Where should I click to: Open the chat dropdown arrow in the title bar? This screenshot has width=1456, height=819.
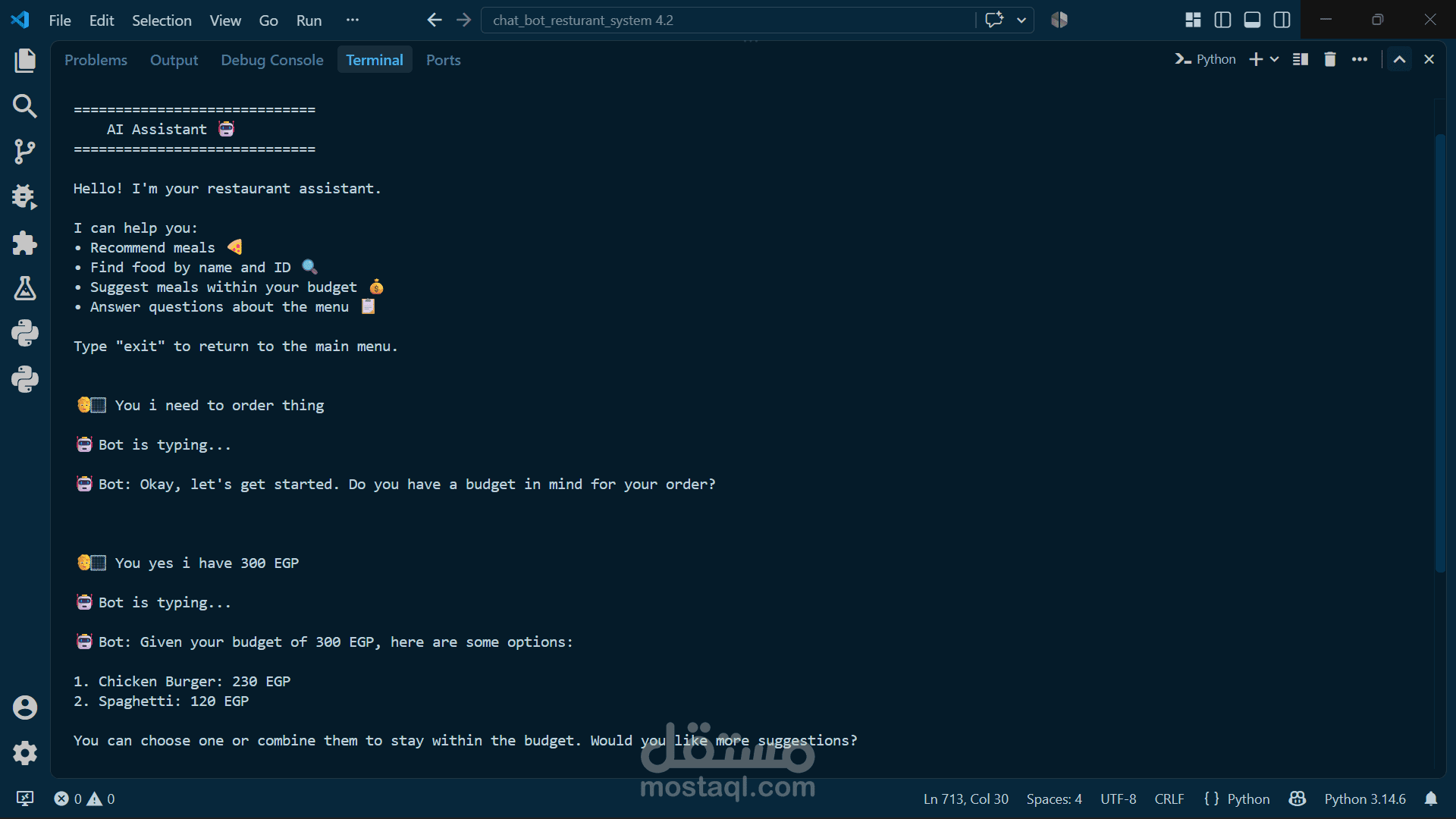point(1021,20)
